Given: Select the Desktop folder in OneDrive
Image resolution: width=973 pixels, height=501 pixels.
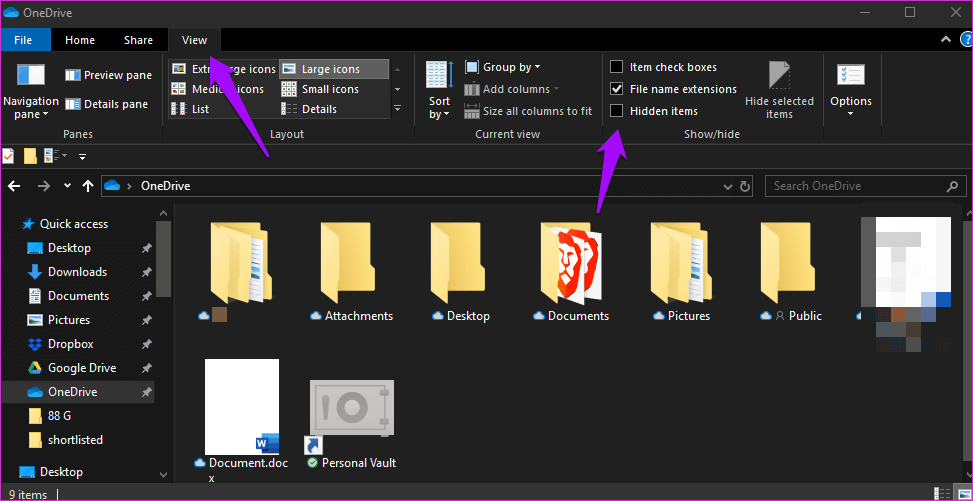Looking at the screenshot, I should click(461, 271).
